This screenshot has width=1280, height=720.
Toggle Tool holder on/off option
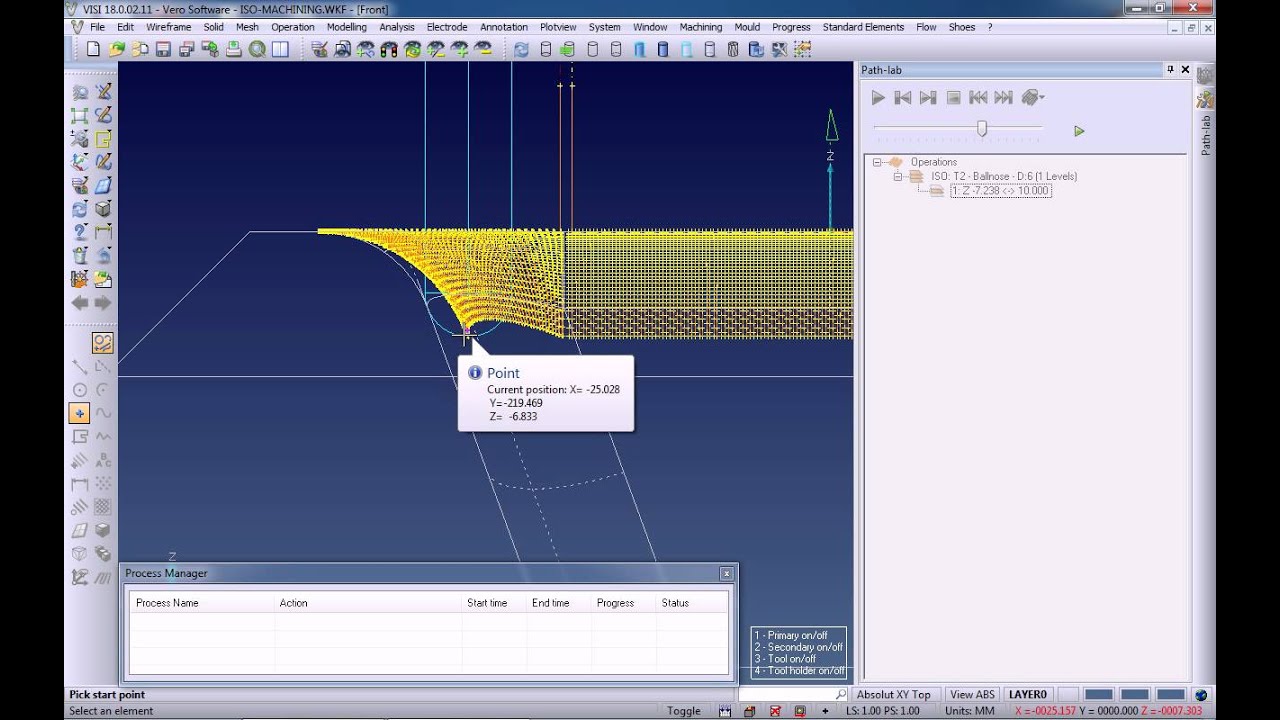tap(799, 671)
